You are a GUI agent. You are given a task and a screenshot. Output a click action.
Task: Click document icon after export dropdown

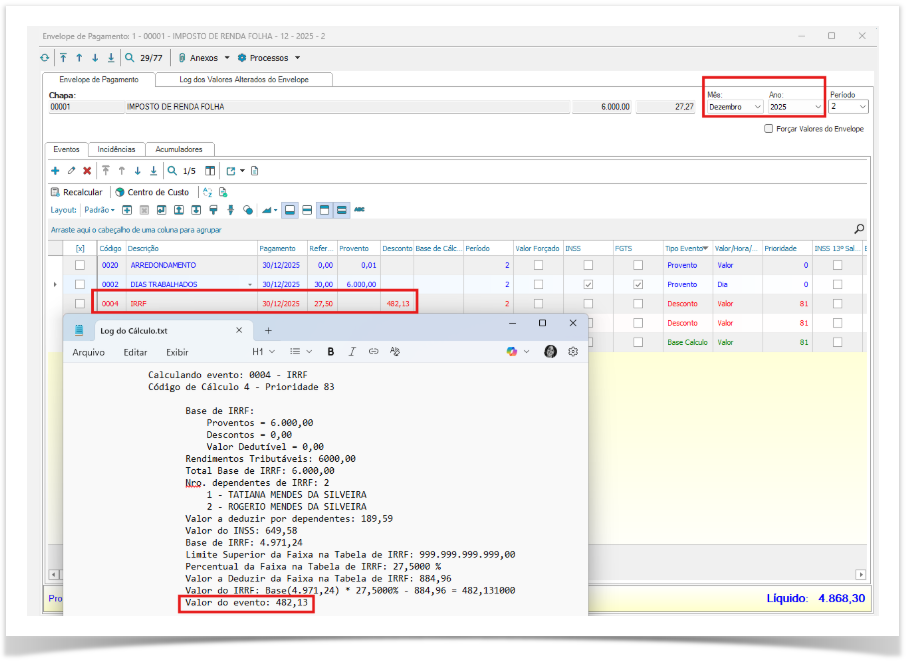pos(254,171)
